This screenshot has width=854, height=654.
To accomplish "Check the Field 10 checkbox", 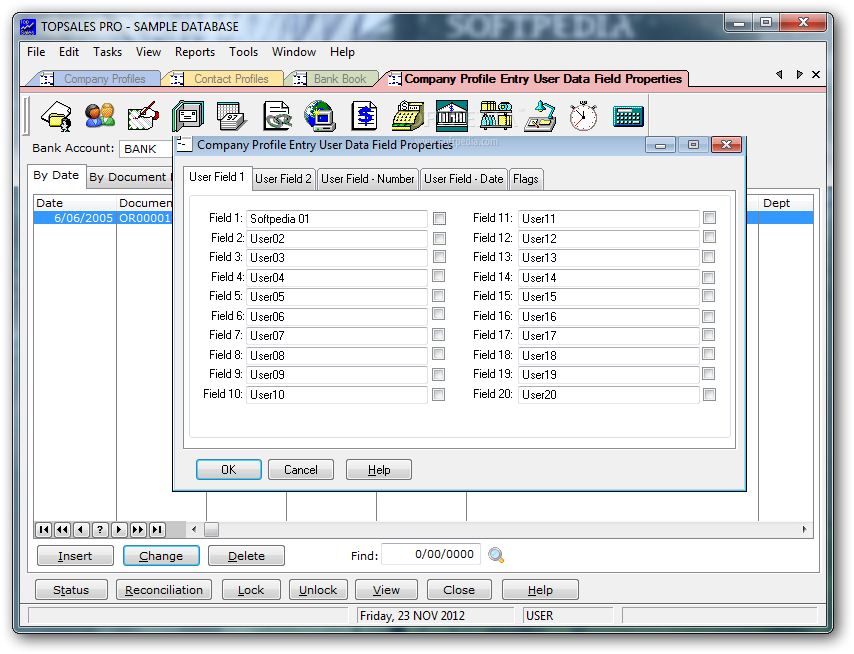I will 438,394.
